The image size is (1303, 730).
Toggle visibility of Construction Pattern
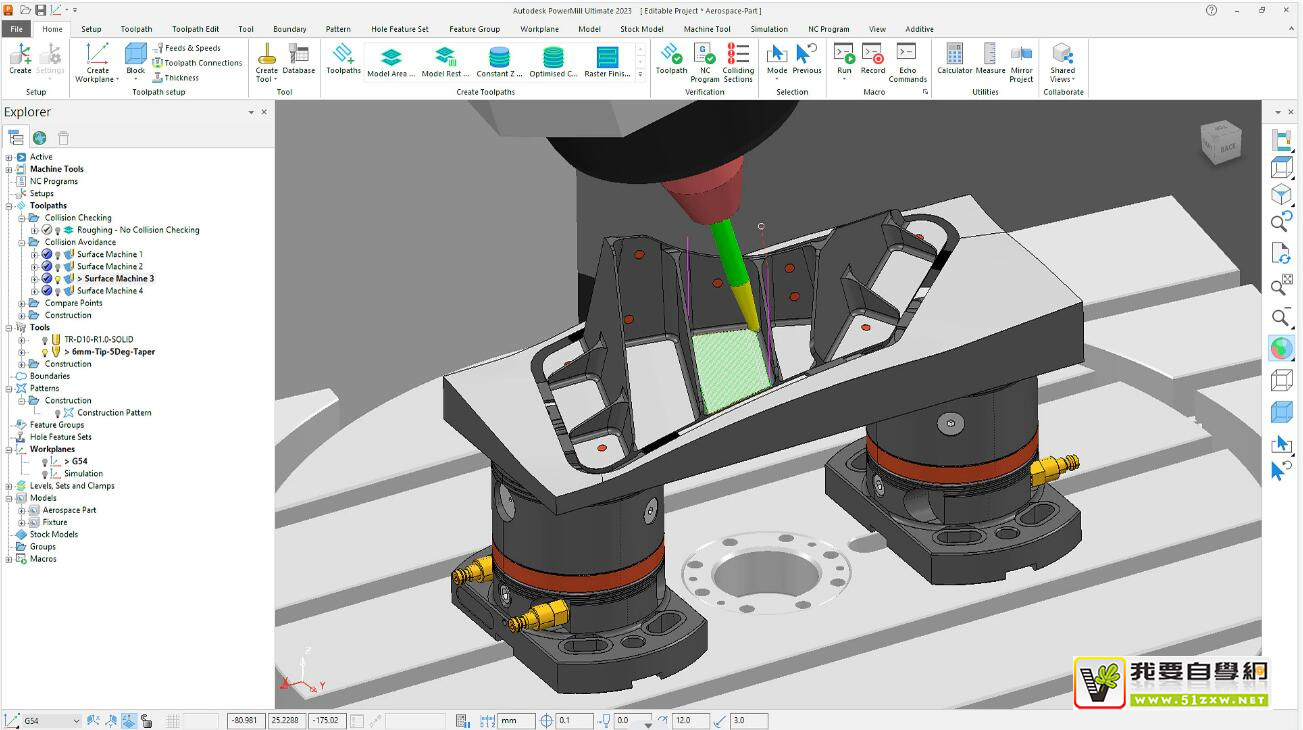58,413
